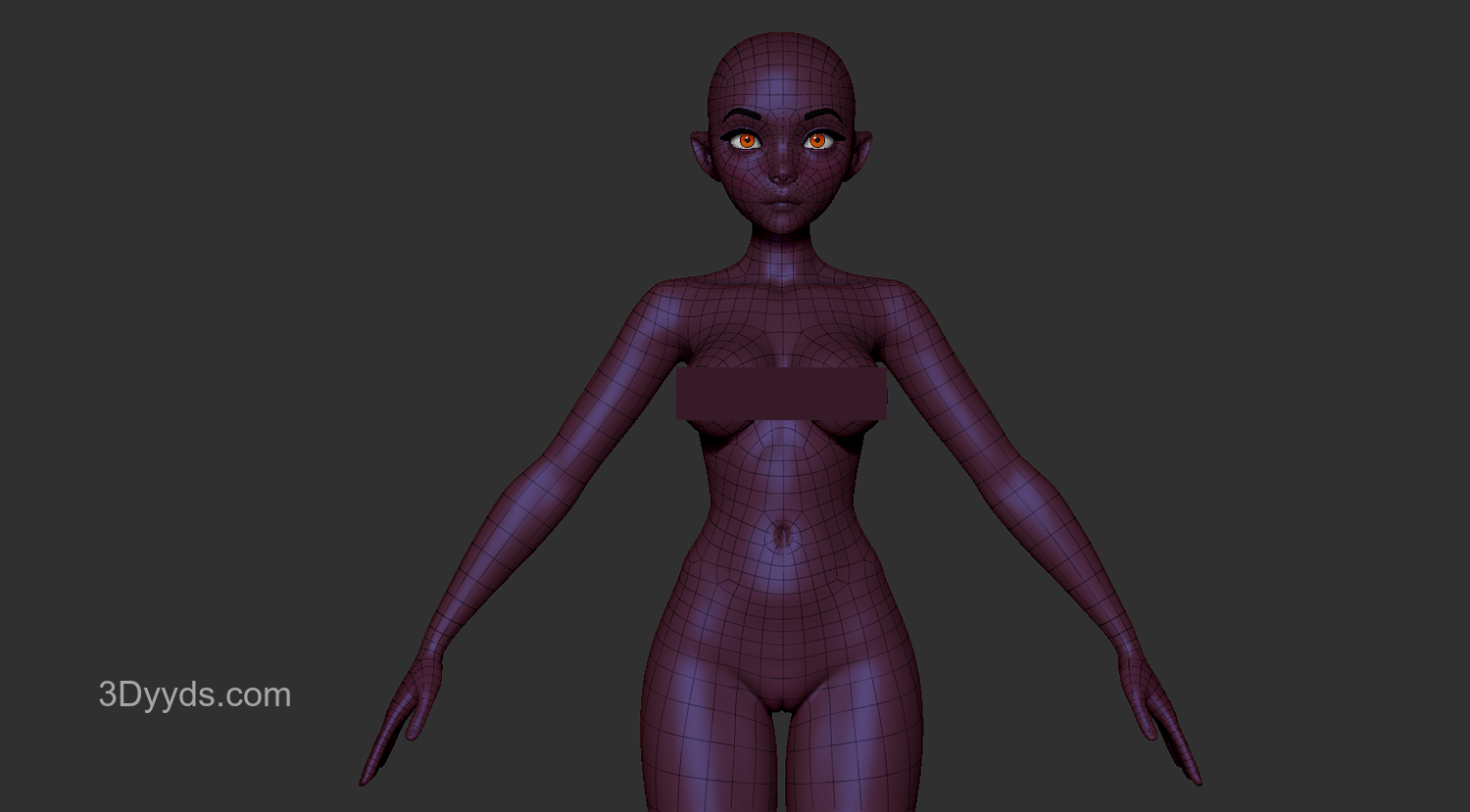Click the dark rectangular censor bar
This screenshot has width=1470, height=812.
point(781,394)
